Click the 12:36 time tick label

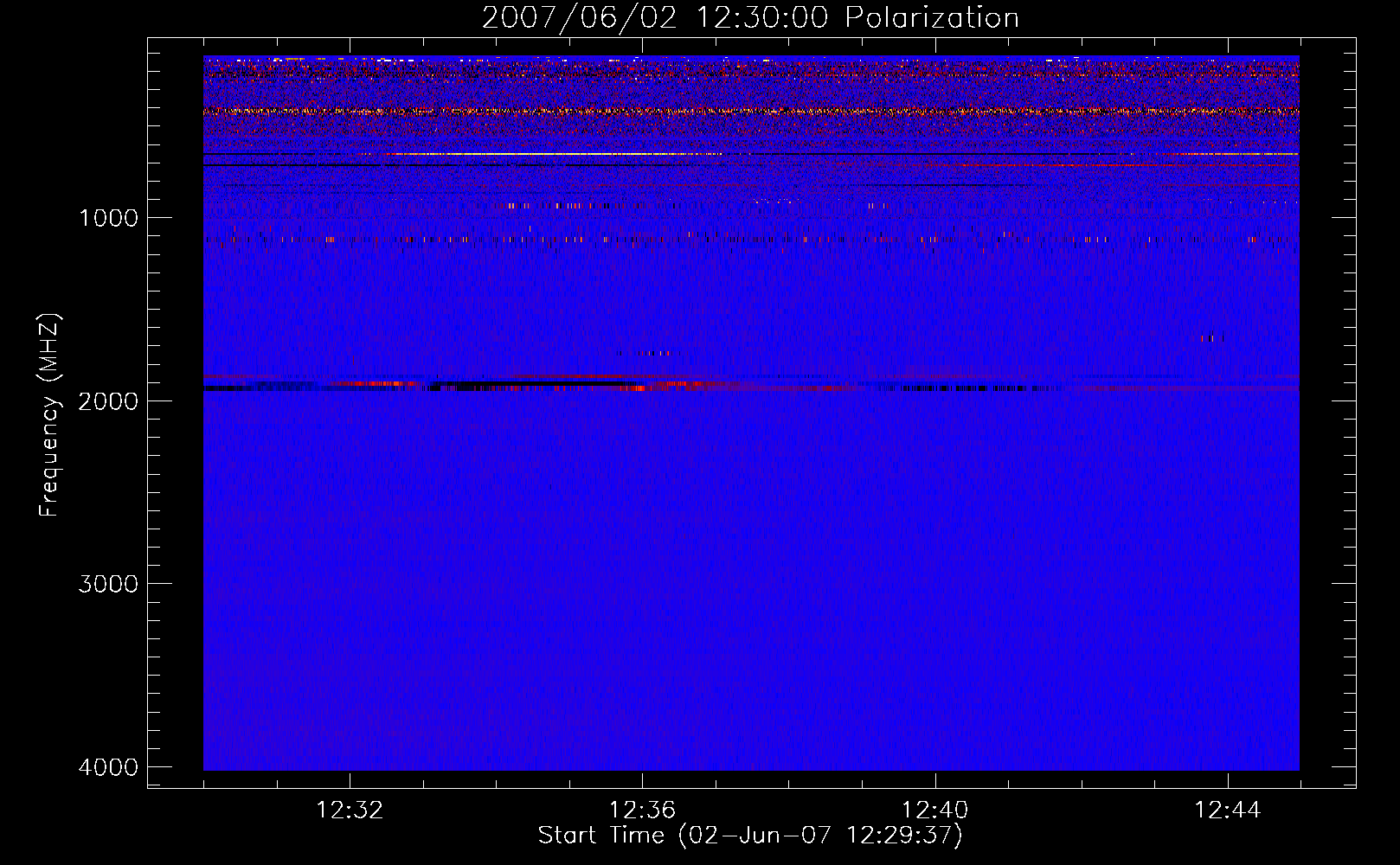(x=642, y=811)
